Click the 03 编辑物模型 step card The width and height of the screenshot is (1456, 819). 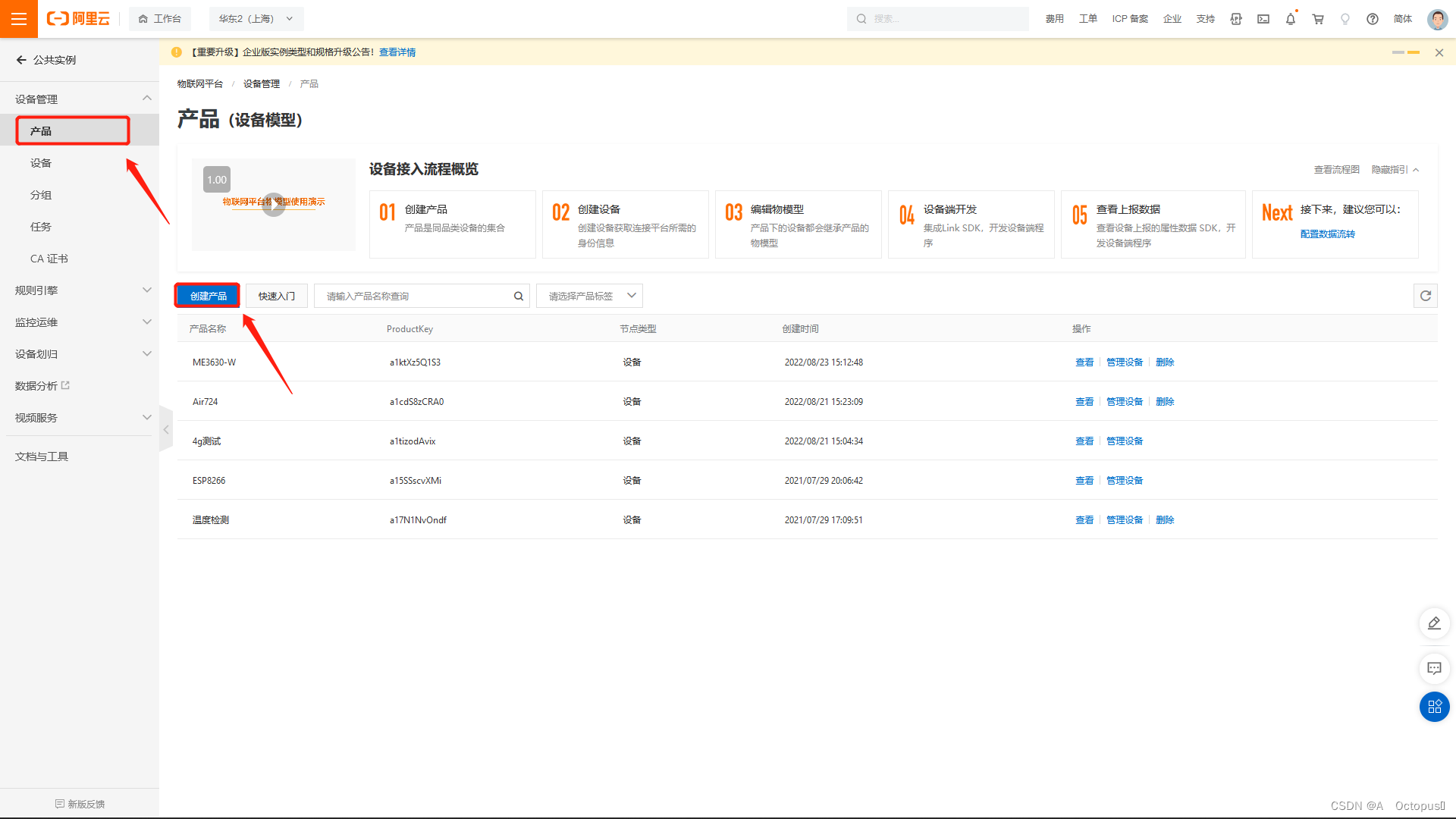coord(799,224)
